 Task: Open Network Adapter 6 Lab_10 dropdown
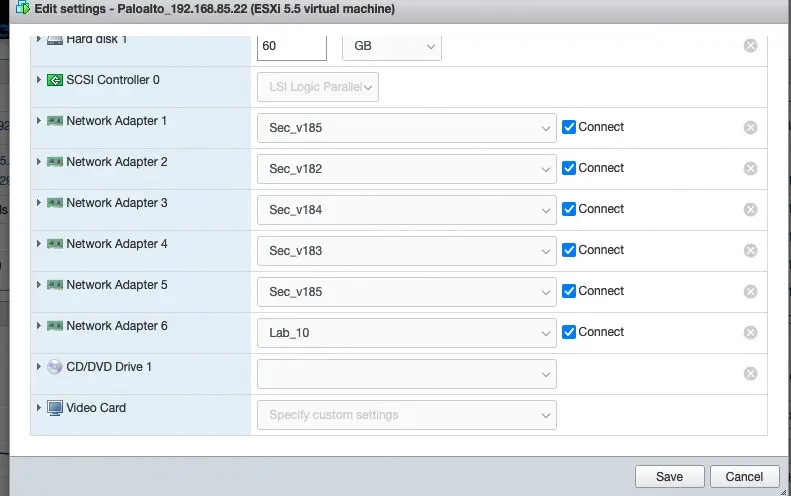click(x=406, y=333)
